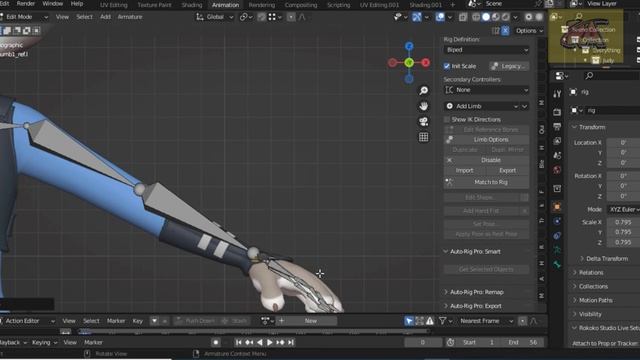Select wireframe viewport shading icon
The image size is (640, 360).
pyautogui.click(x=476, y=17)
